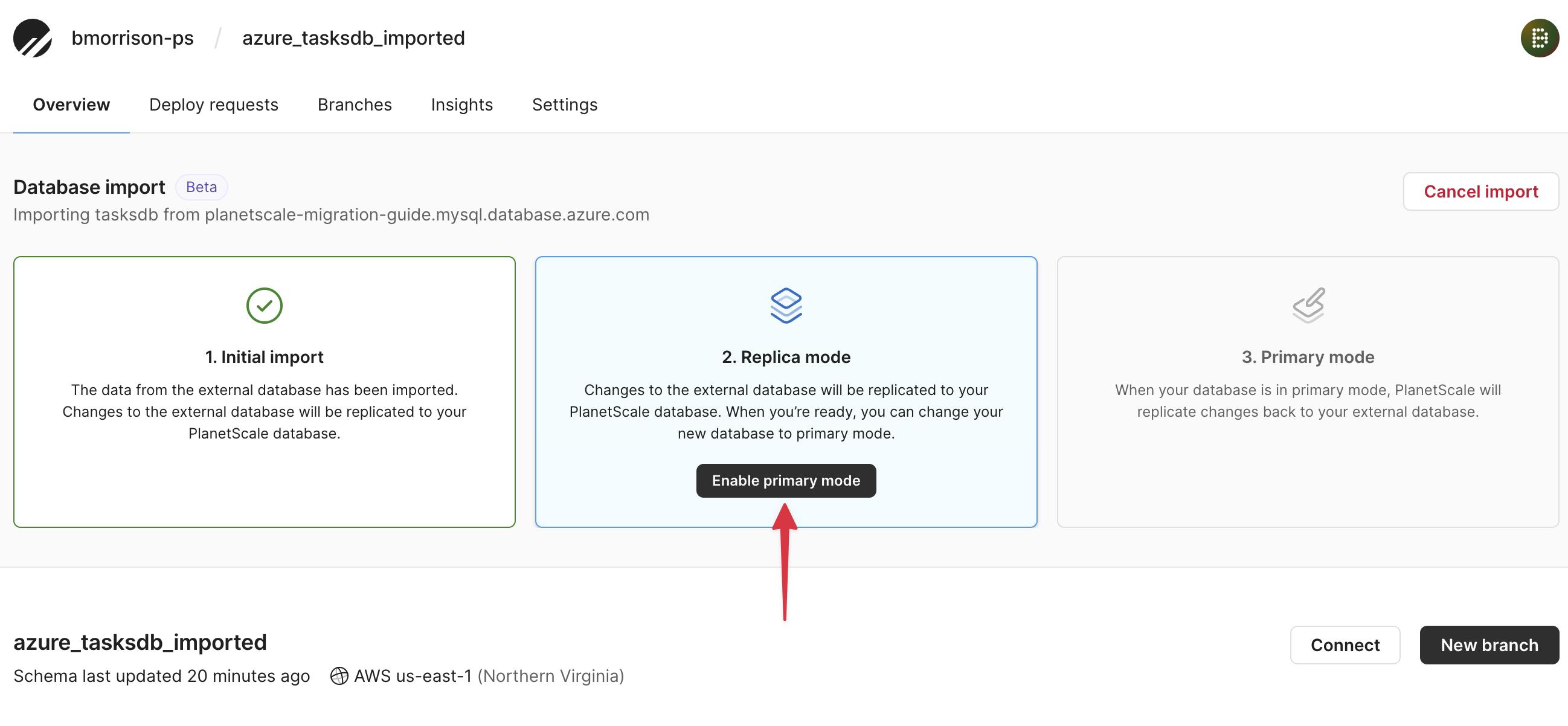This screenshot has width=1568, height=726.
Task: Create a New branch
Action: 1489,645
